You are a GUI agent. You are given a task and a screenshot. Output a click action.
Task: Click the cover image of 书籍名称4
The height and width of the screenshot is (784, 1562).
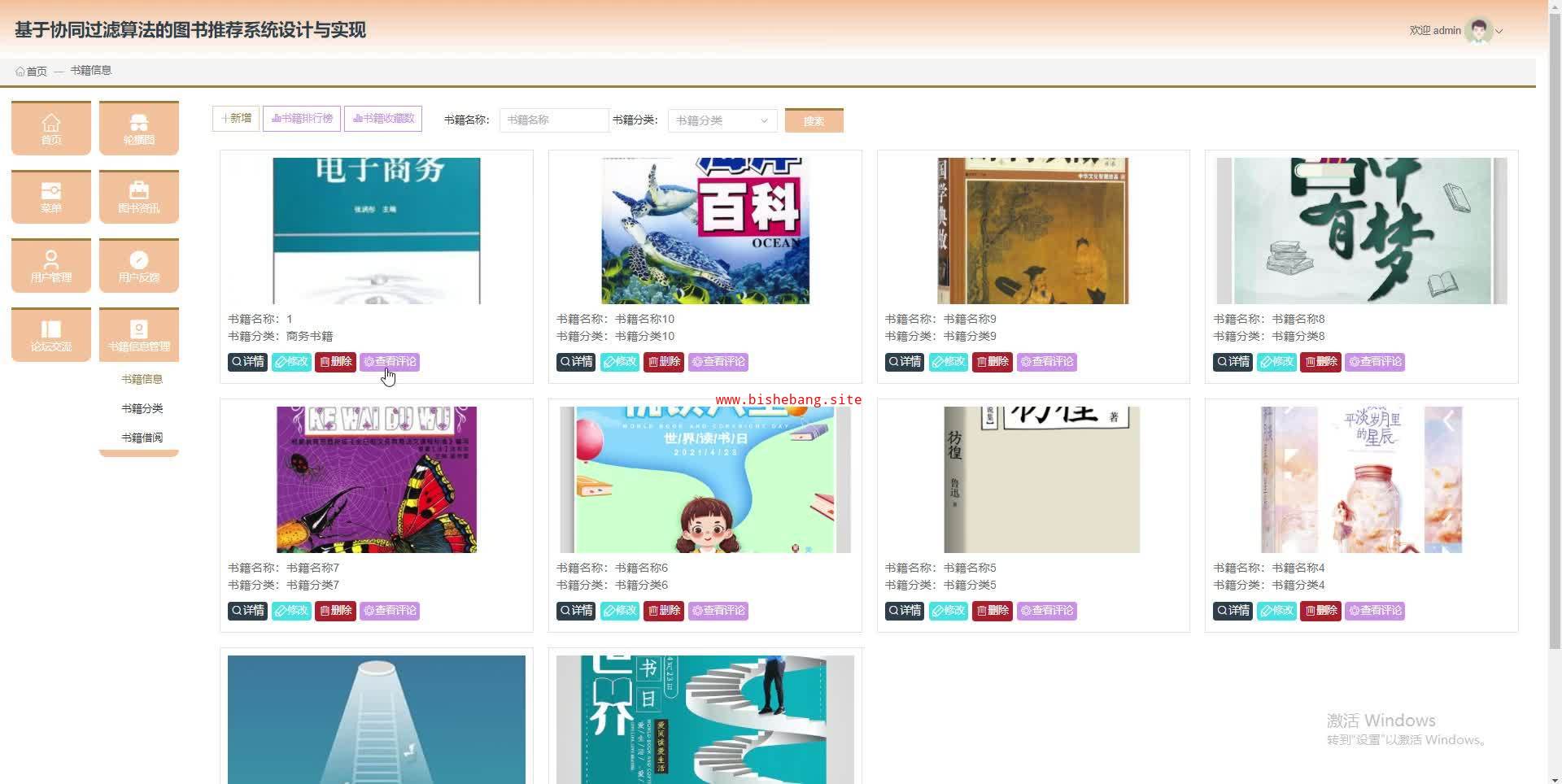[1362, 480]
